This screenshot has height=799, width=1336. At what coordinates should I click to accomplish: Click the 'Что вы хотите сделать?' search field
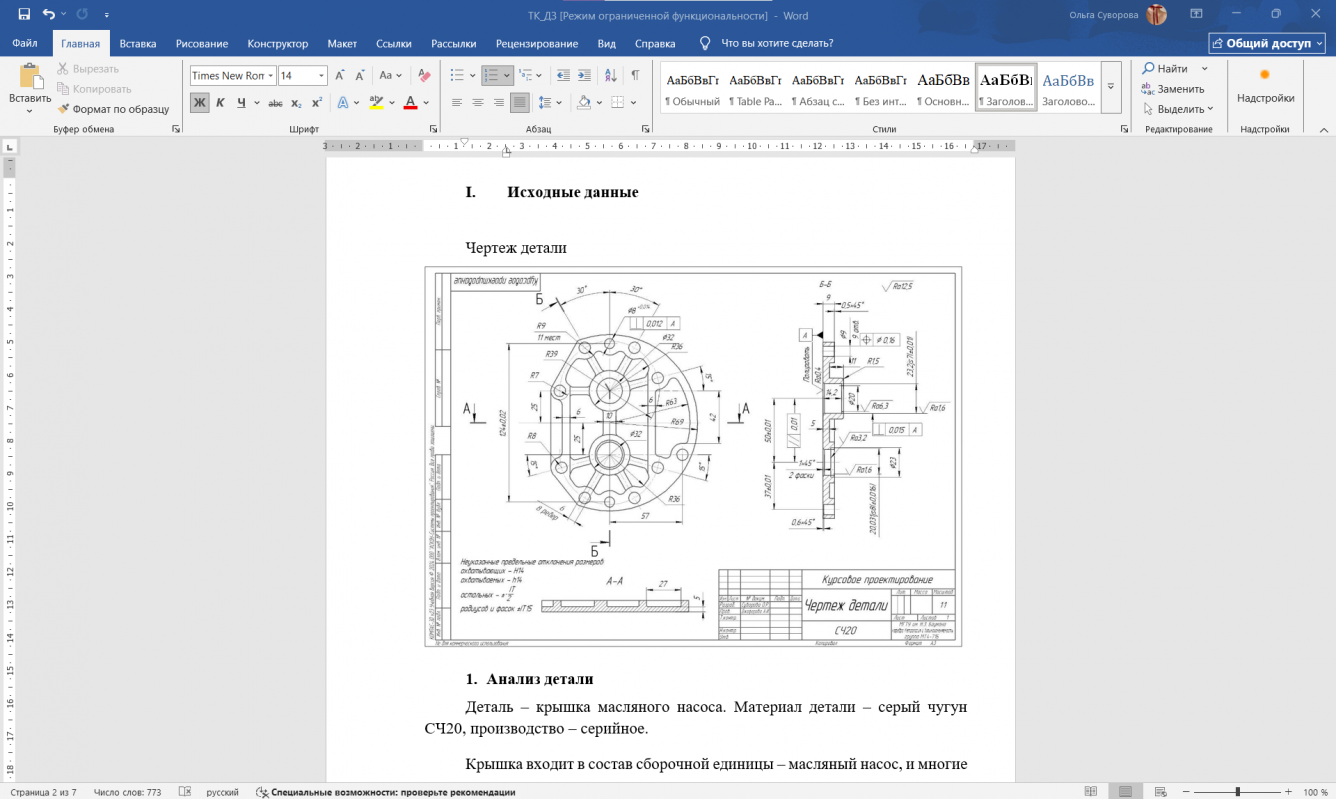(x=777, y=44)
